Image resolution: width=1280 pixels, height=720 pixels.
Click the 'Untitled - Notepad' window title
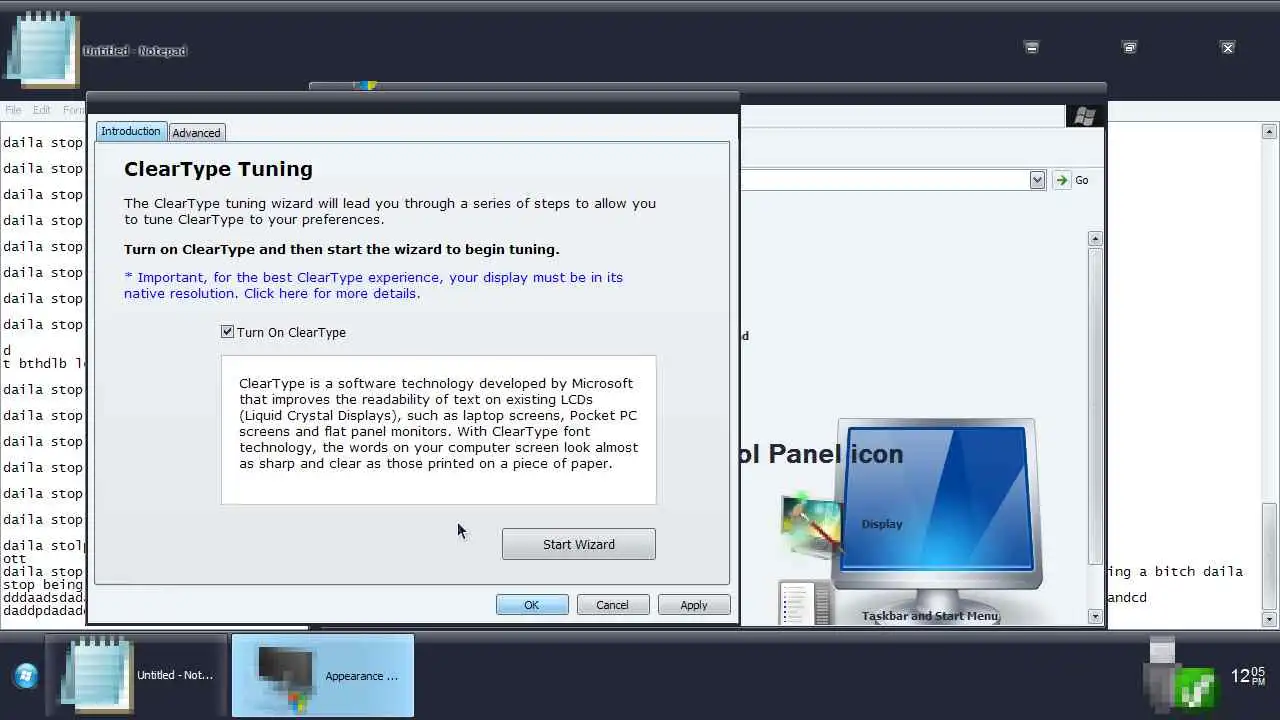[x=135, y=51]
